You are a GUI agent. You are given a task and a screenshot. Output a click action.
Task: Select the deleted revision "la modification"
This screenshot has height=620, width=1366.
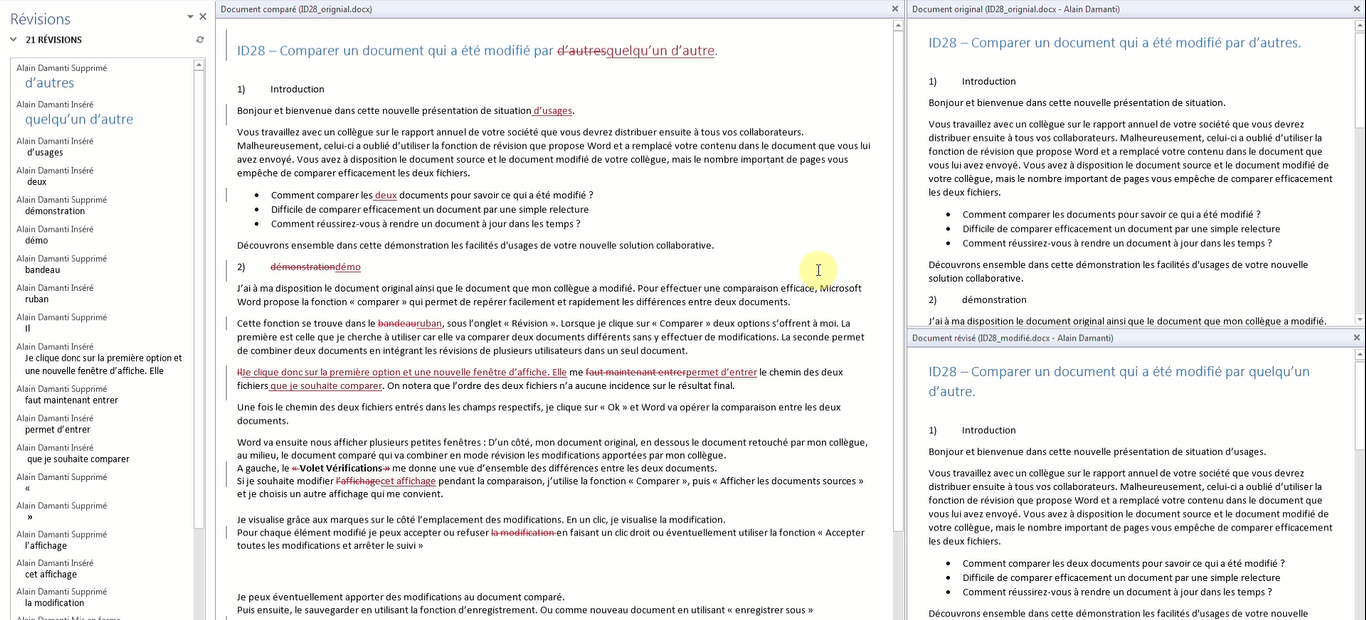click(55, 603)
